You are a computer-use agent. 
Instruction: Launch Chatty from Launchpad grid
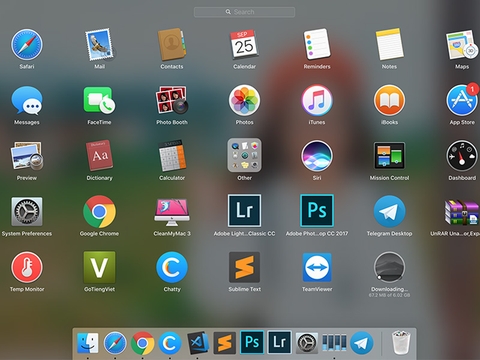tap(172, 267)
